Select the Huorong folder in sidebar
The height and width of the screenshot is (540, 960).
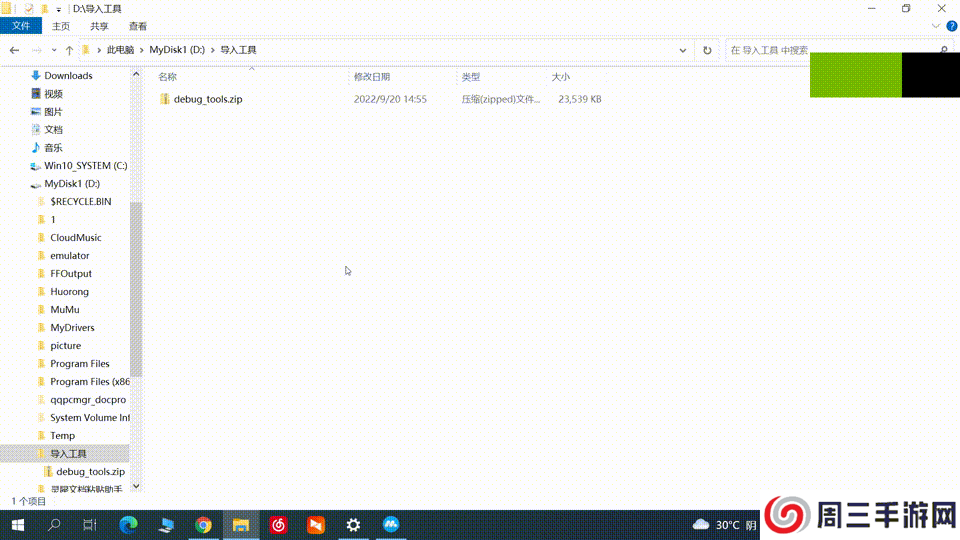pyautogui.click(x=69, y=292)
